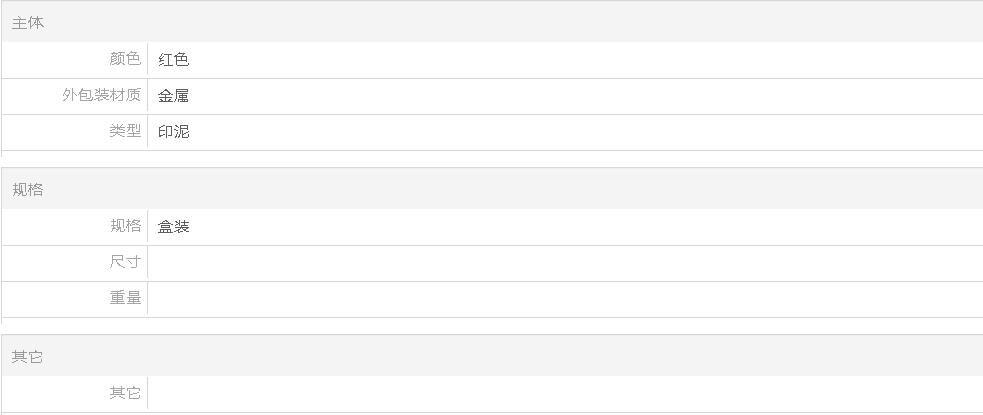Select the 尺寸 row label
This screenshot has width=983, height=415.
click(125, 262)
